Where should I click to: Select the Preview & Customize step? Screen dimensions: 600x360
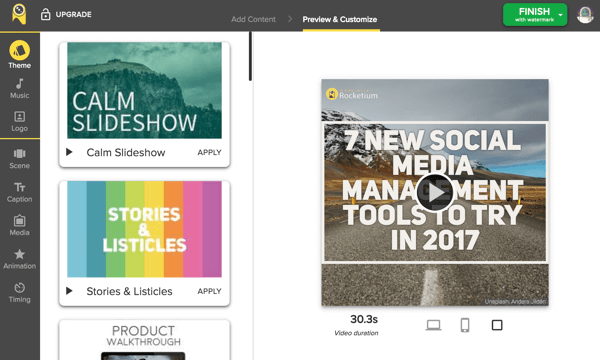tap(340, 19)
